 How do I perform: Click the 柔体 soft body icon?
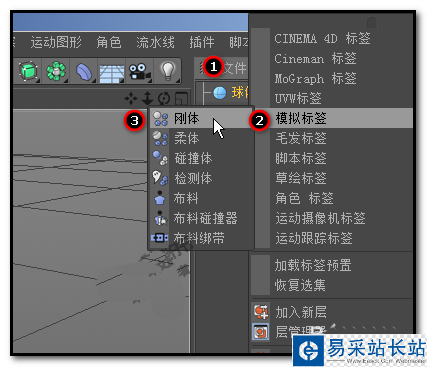[160, 138]
